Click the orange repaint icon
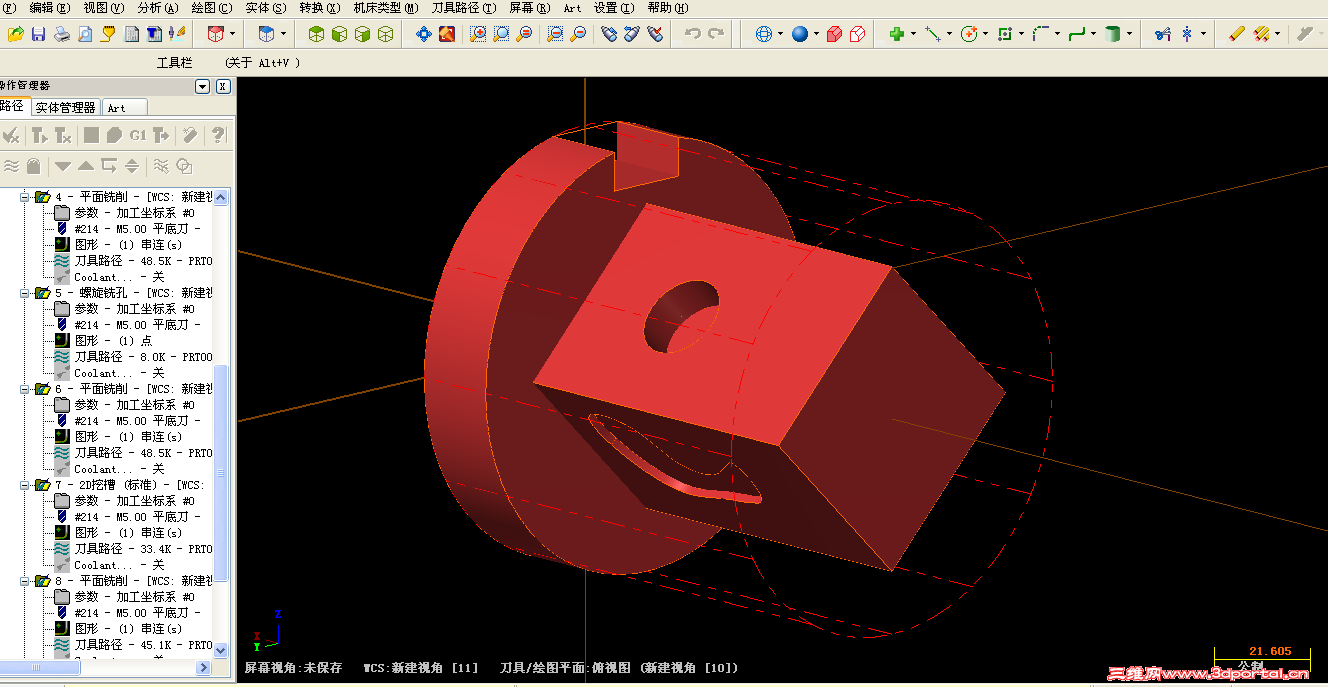This screenshot has height=687, width=1328. (447, 34)
